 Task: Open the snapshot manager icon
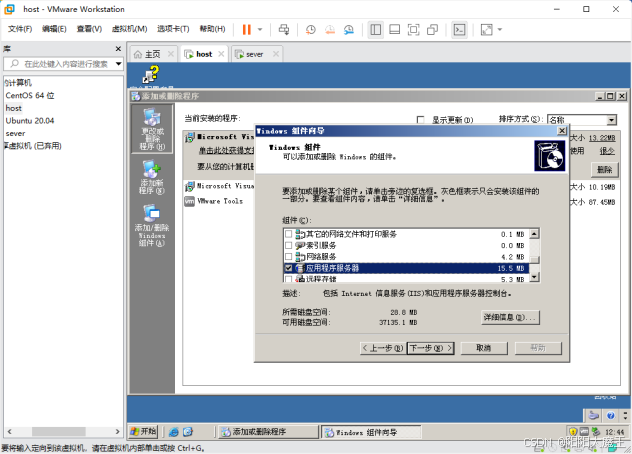tap(349, 29)
